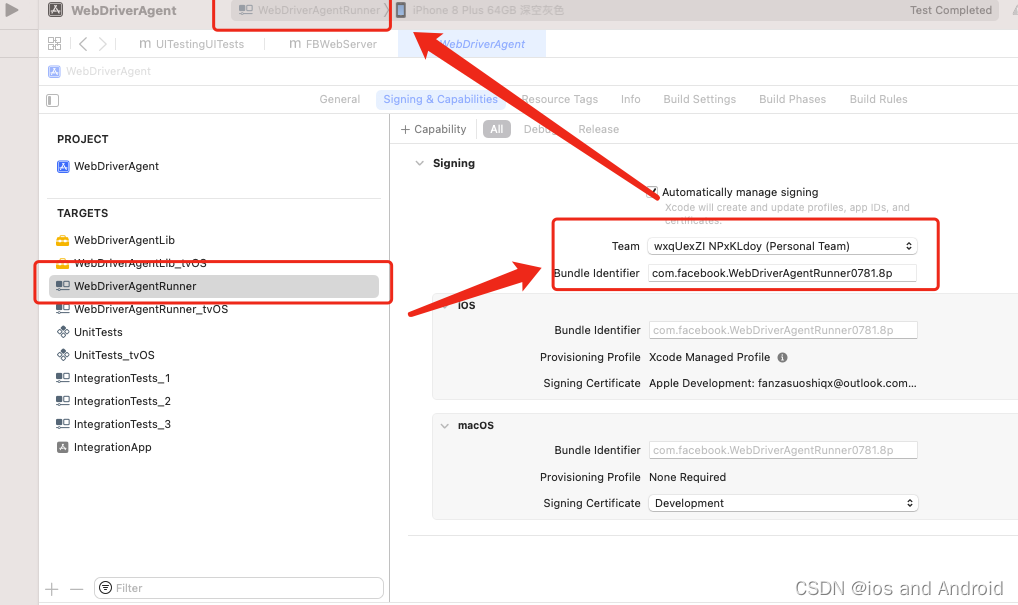Show info for Xcode Managed Profile
1018x605 pixels.
click(782, 357)
